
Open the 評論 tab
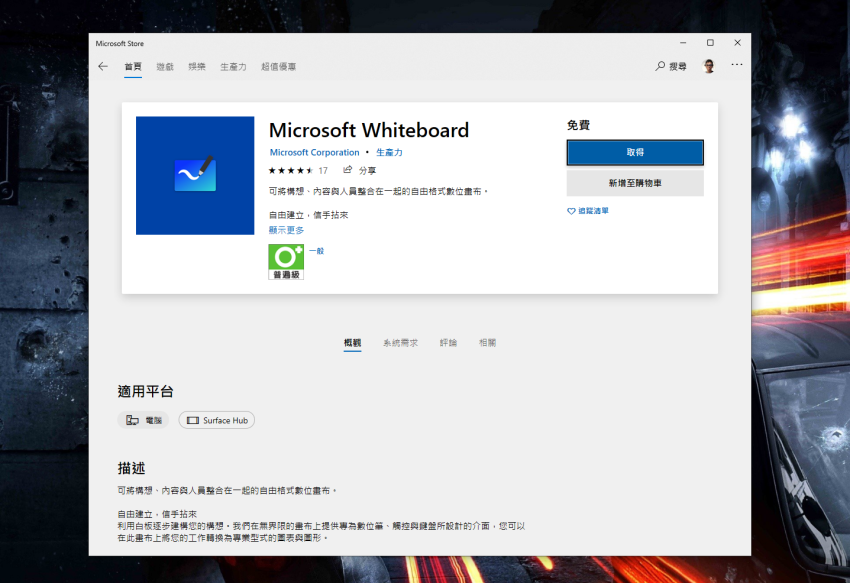coord(448,343)
